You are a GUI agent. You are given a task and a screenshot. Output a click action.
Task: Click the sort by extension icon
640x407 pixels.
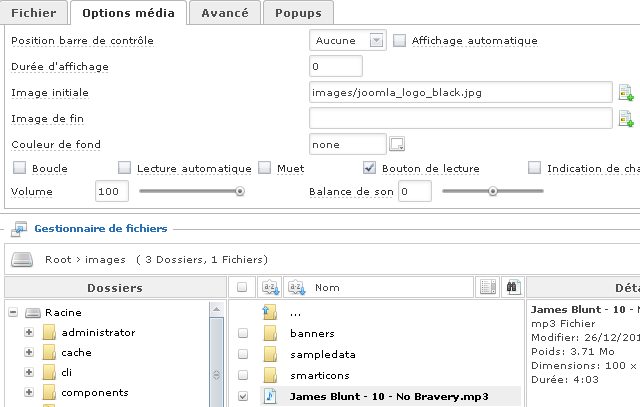click(x=270, y=287)
